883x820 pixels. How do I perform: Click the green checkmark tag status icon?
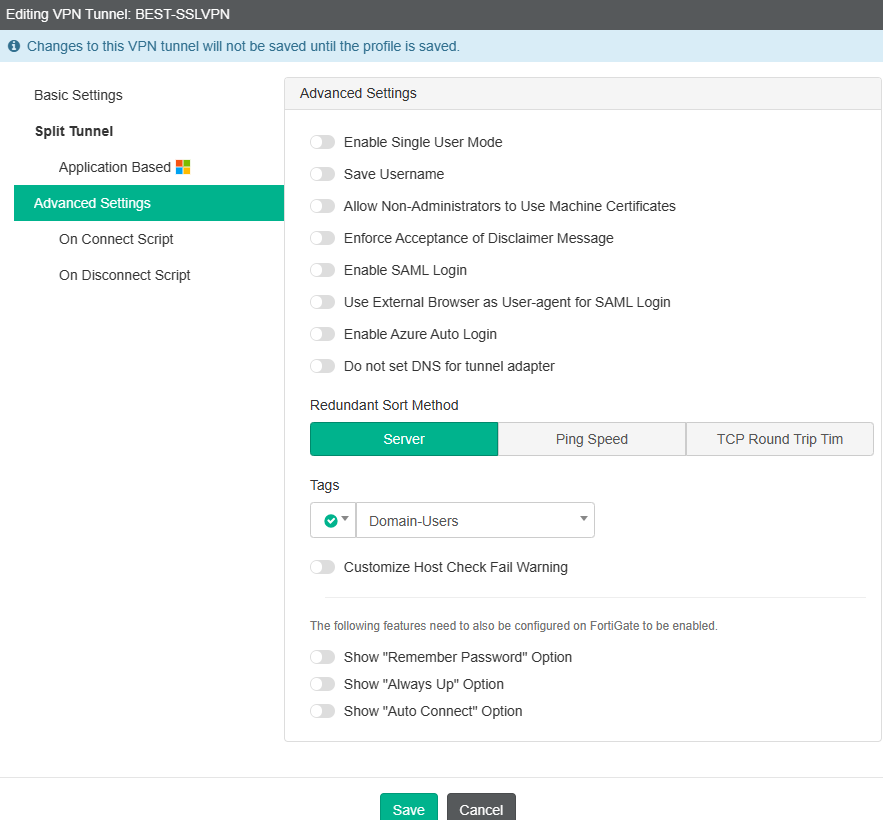331,520
